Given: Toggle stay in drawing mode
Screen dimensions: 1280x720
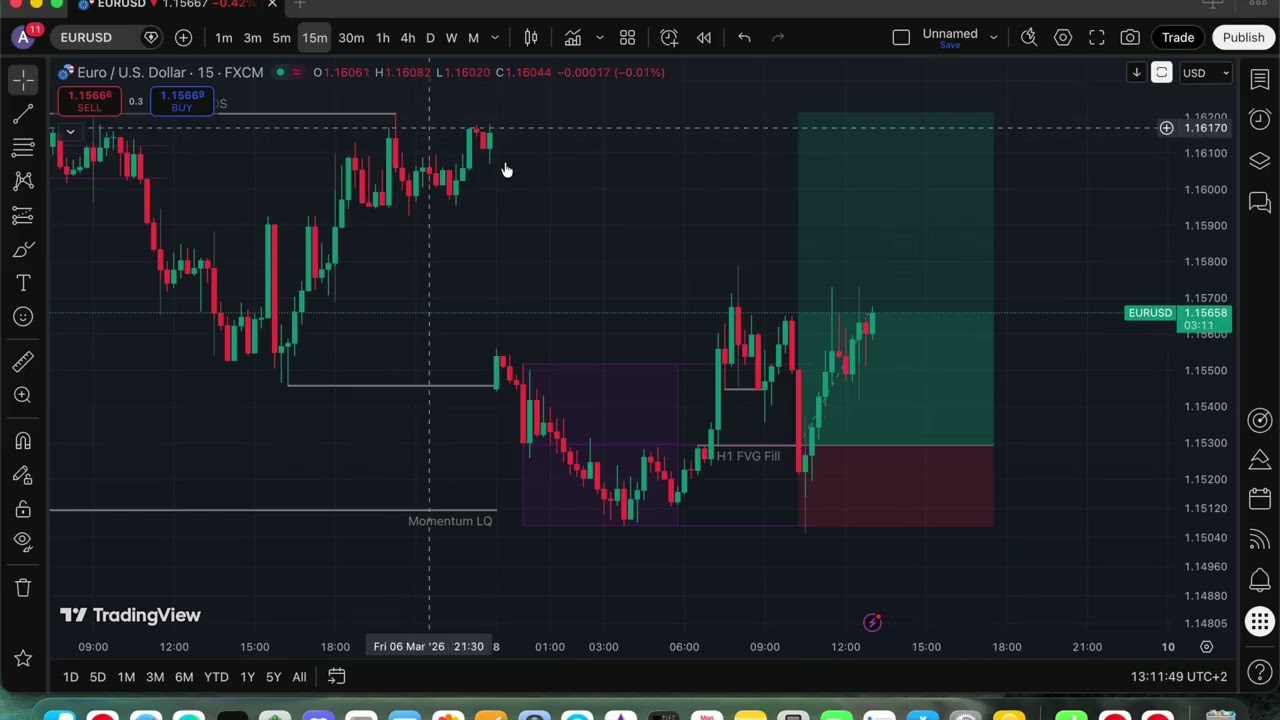Looking at the screenshot, I should (x=23, y=476).
